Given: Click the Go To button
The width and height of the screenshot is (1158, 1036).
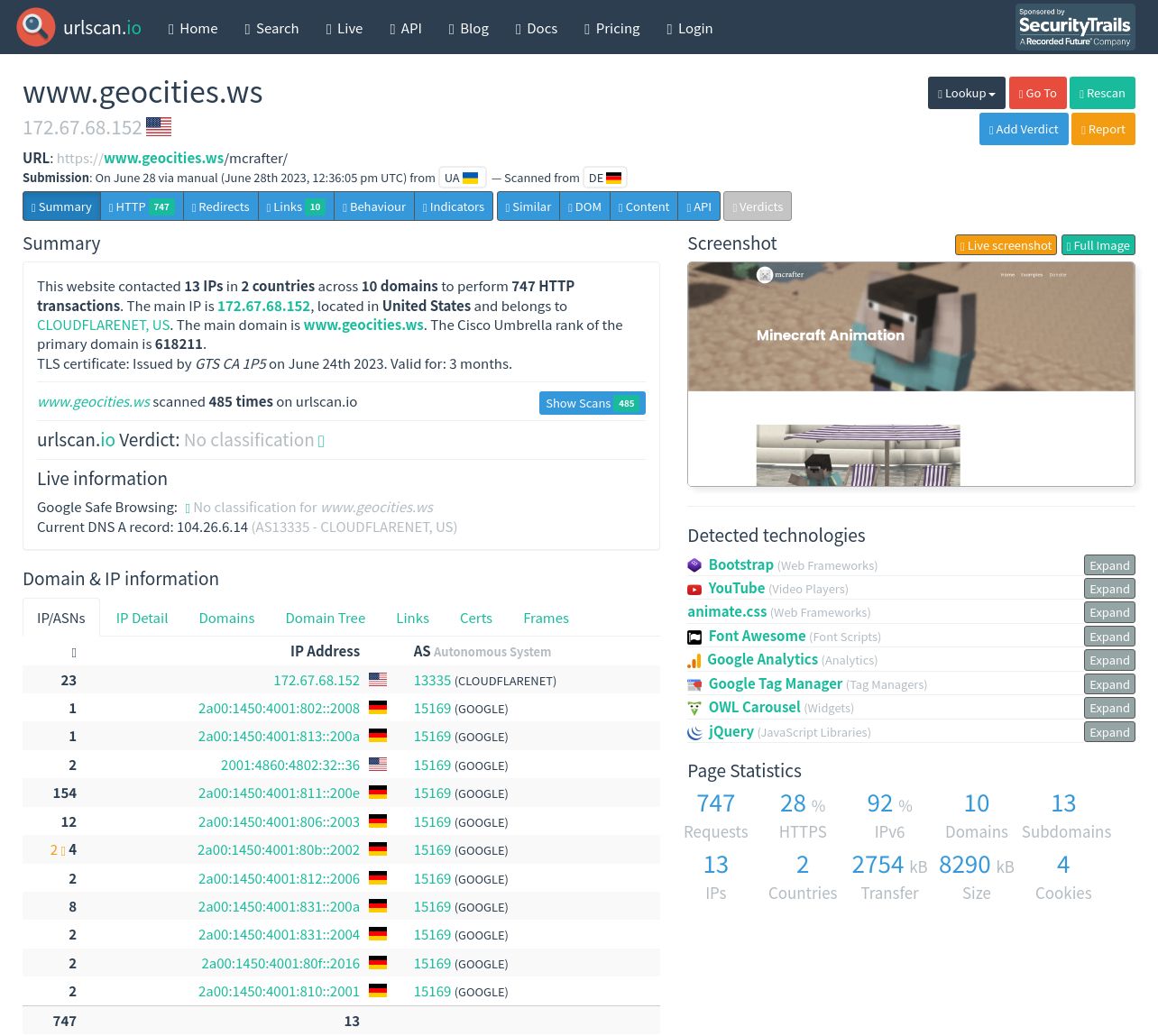Looking at the screenshot, I should pos(1037,93).
